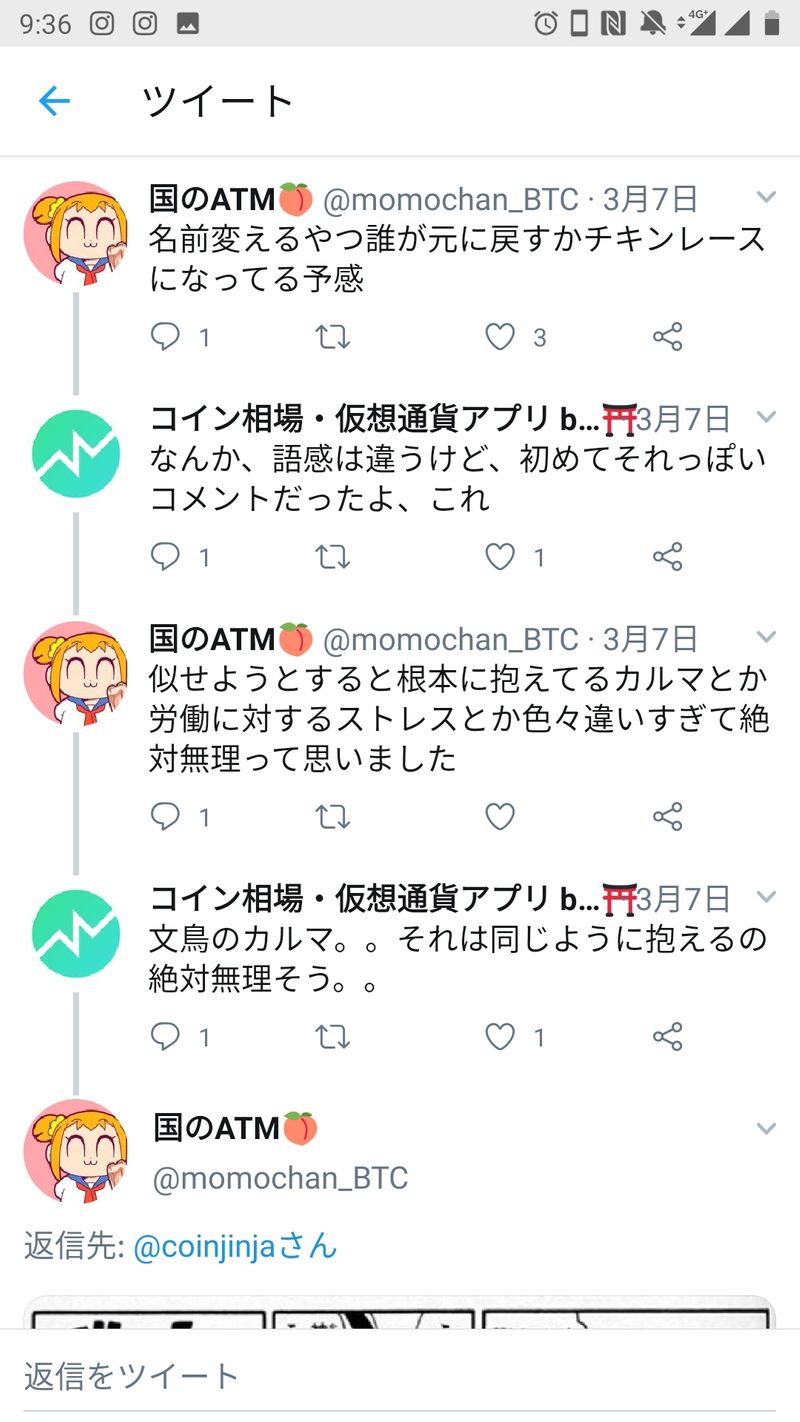Tap the back arrow in the header
Screen dimensions: 800x1422
pos(54,101)
